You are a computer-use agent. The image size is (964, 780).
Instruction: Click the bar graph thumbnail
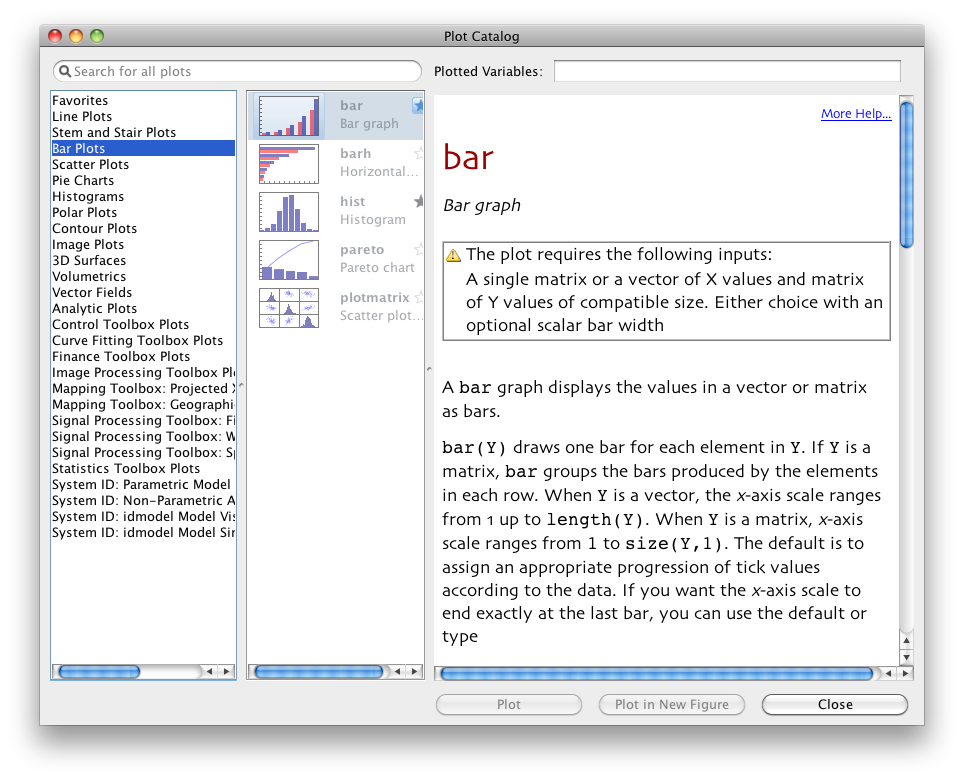click(288, 115)
